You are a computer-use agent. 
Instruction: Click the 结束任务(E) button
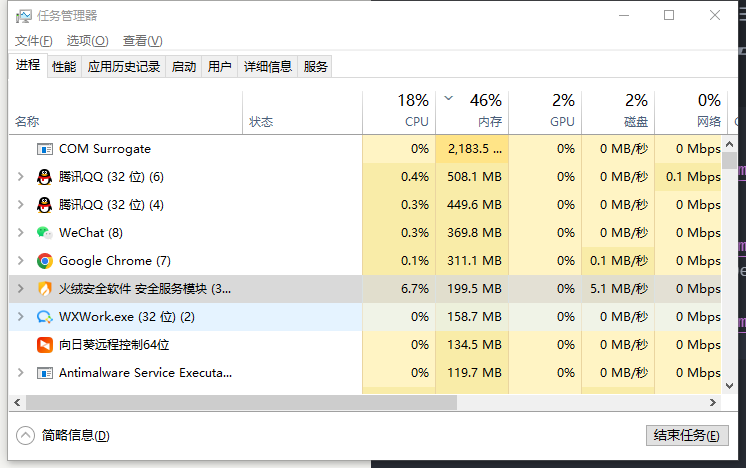coord(687,435)
